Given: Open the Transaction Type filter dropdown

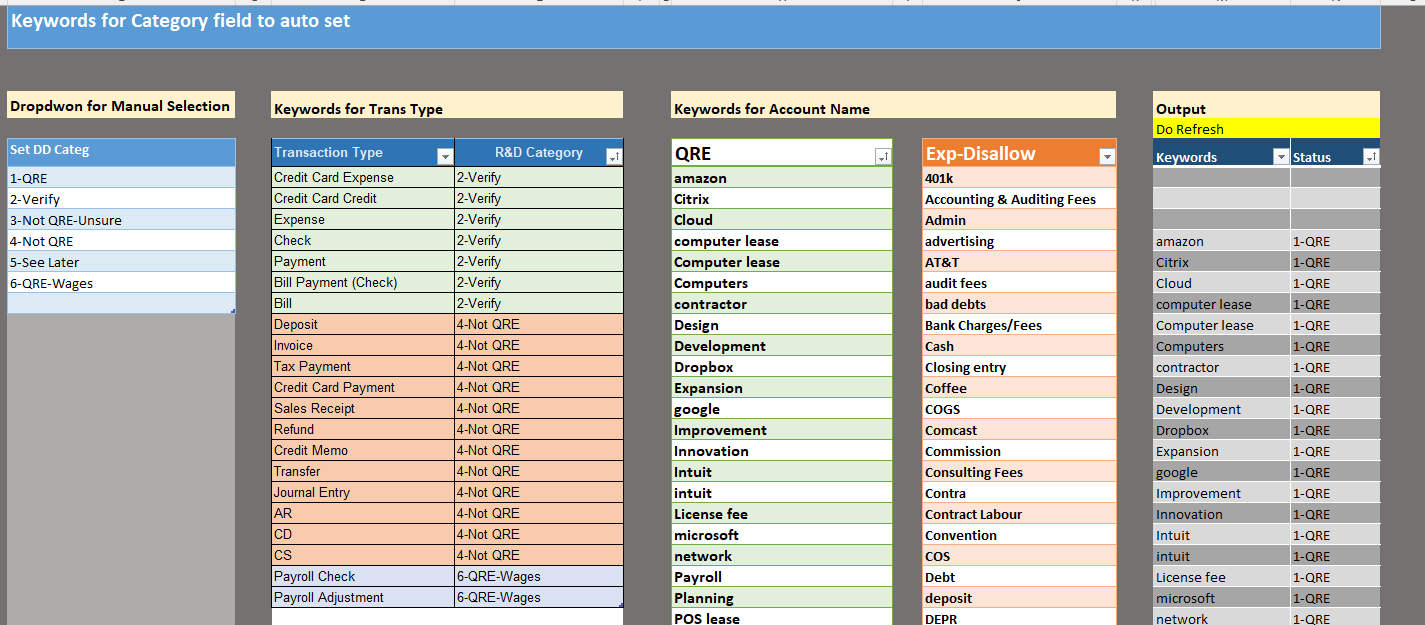Looking at the screenshot, I should [444, 155].
